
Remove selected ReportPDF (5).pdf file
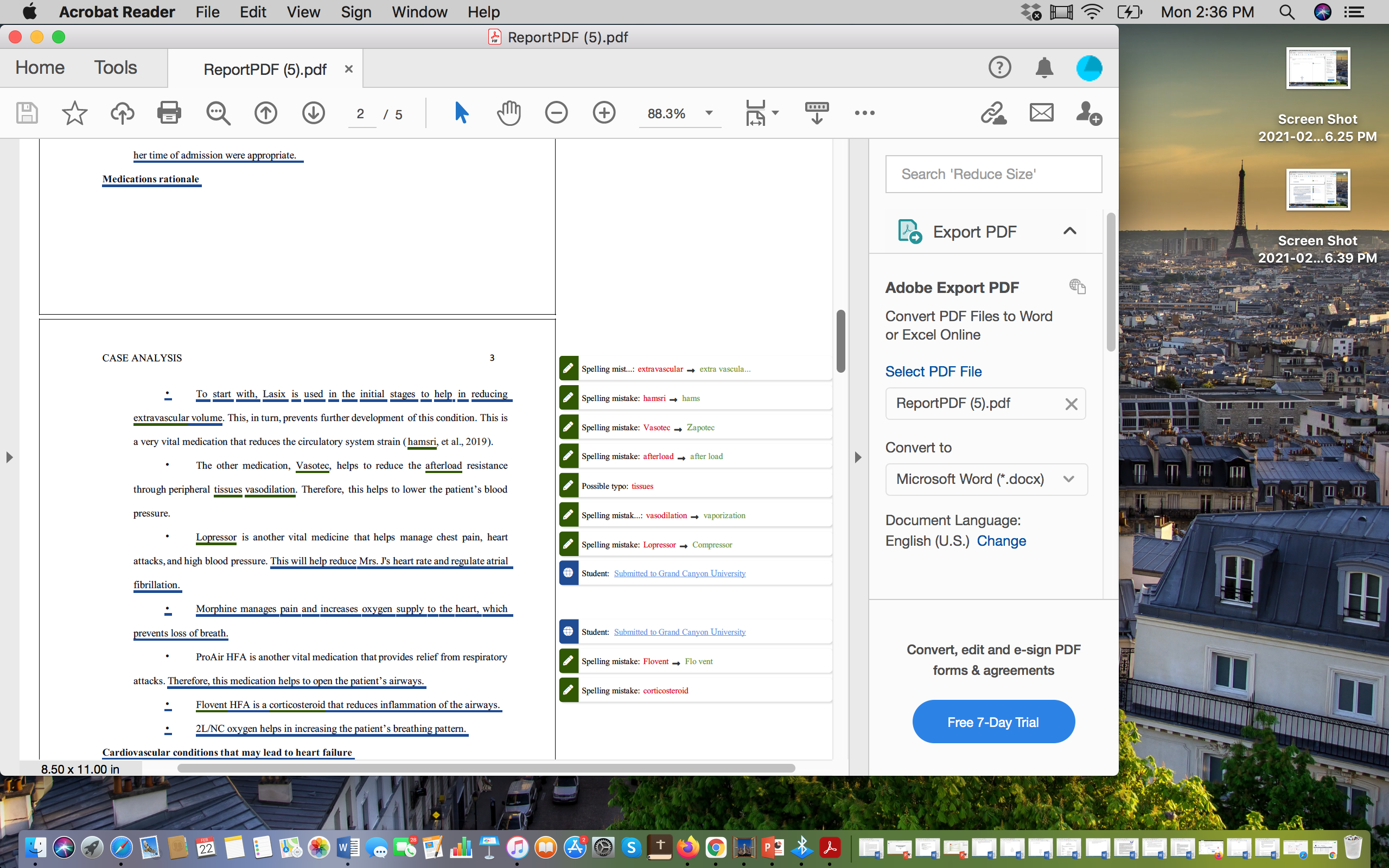(1071, 404)
